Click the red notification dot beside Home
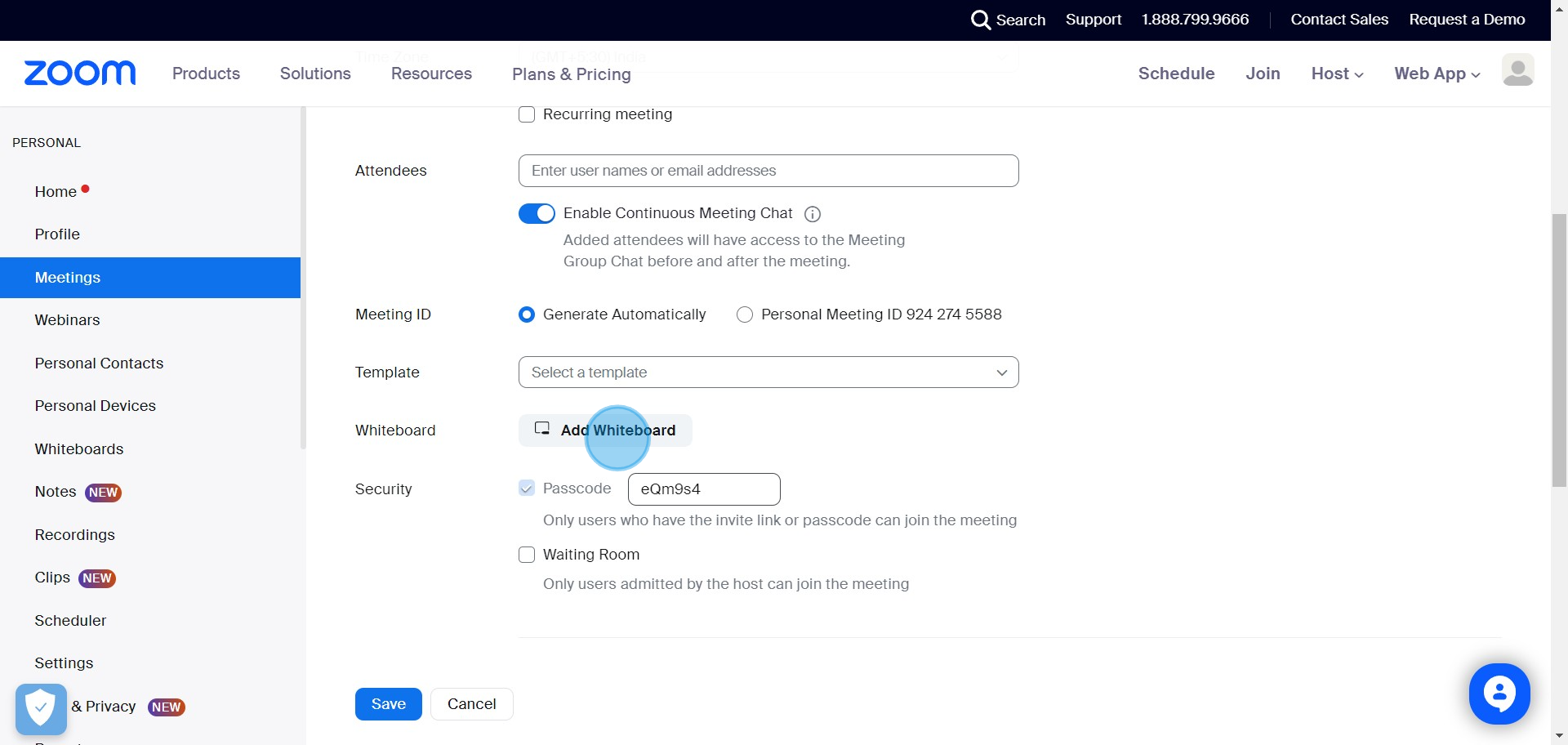The height and width of the screenshot is (745, 1568). tap(85, 190)
